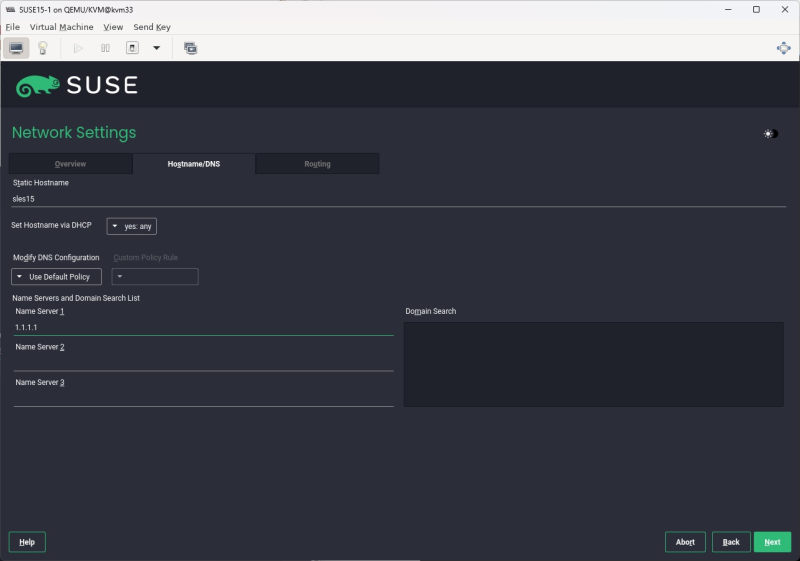Select the Hostname/DNS tab
This screenshot has width=800, height=561.
(x=194, y=164)
